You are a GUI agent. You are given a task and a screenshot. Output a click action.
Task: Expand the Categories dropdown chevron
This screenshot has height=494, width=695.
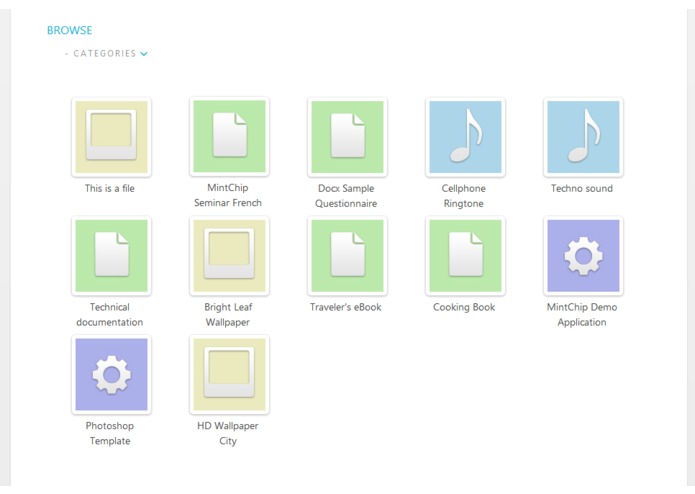click(x=144, y=54)
